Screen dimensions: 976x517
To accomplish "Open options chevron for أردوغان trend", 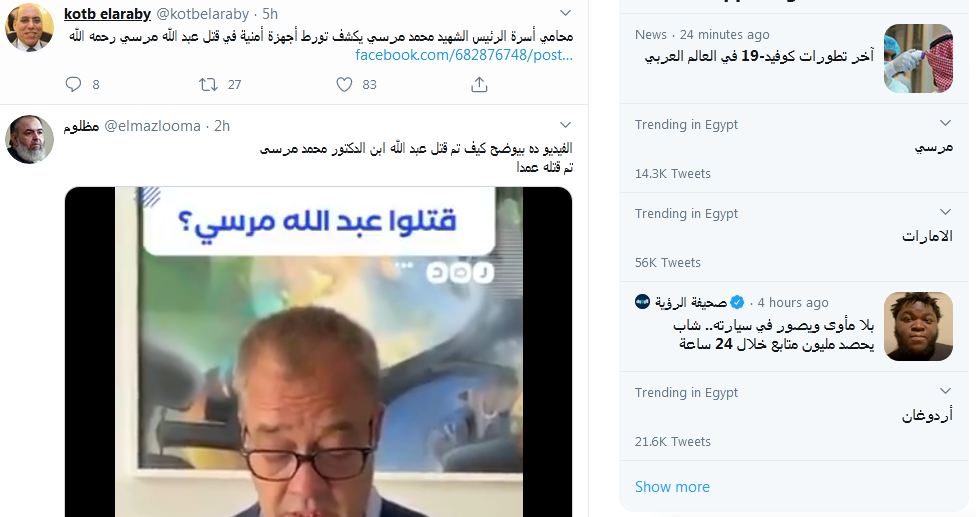I will [x=946, y=391].
